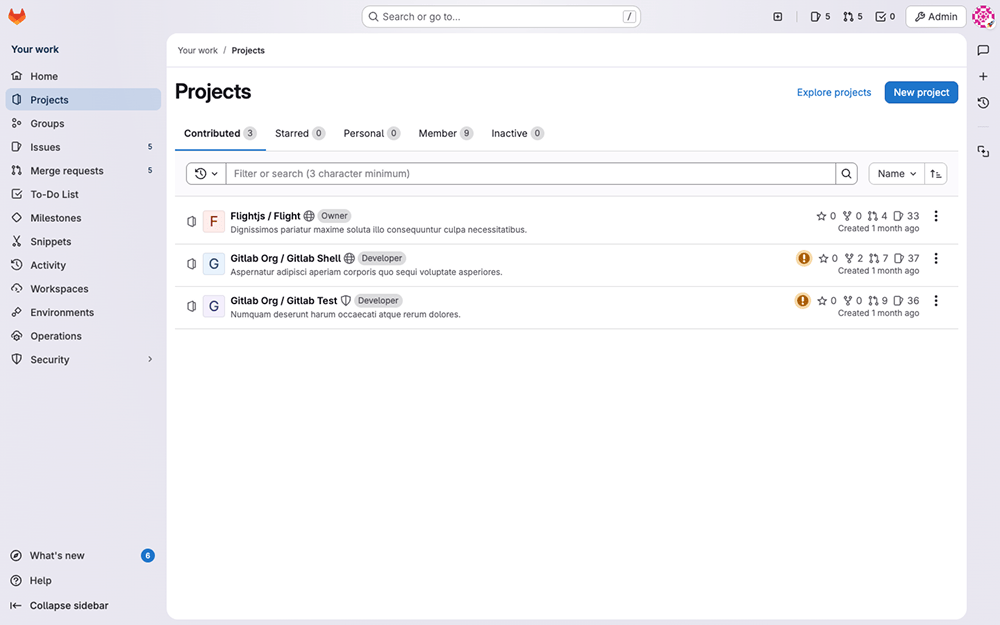Open the Name sorting dropdown
The image size is (1000, 625).
tap(896, 173)
